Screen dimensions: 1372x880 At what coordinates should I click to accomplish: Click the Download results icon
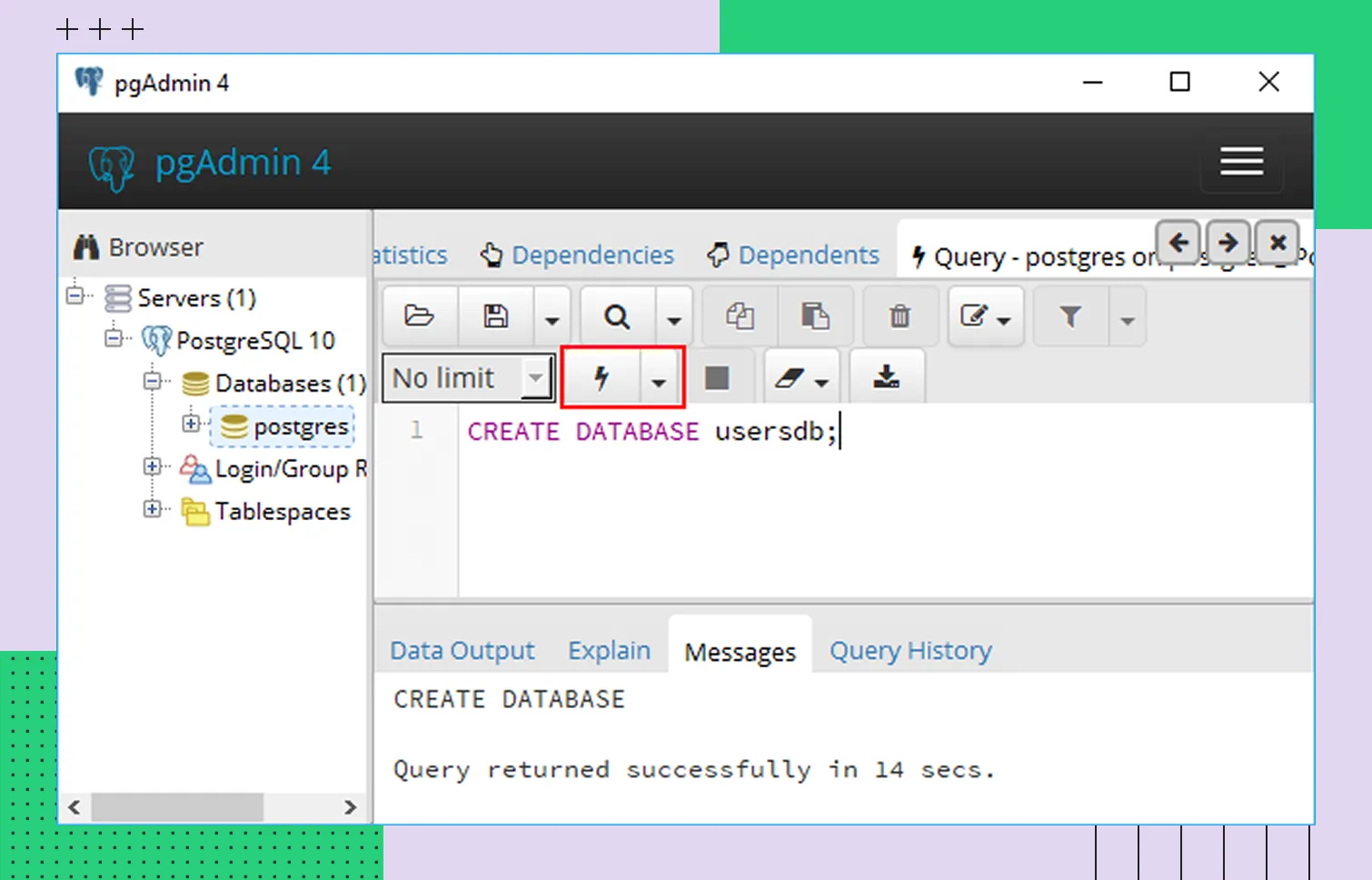pyautogui.click(x=886, y=378)
